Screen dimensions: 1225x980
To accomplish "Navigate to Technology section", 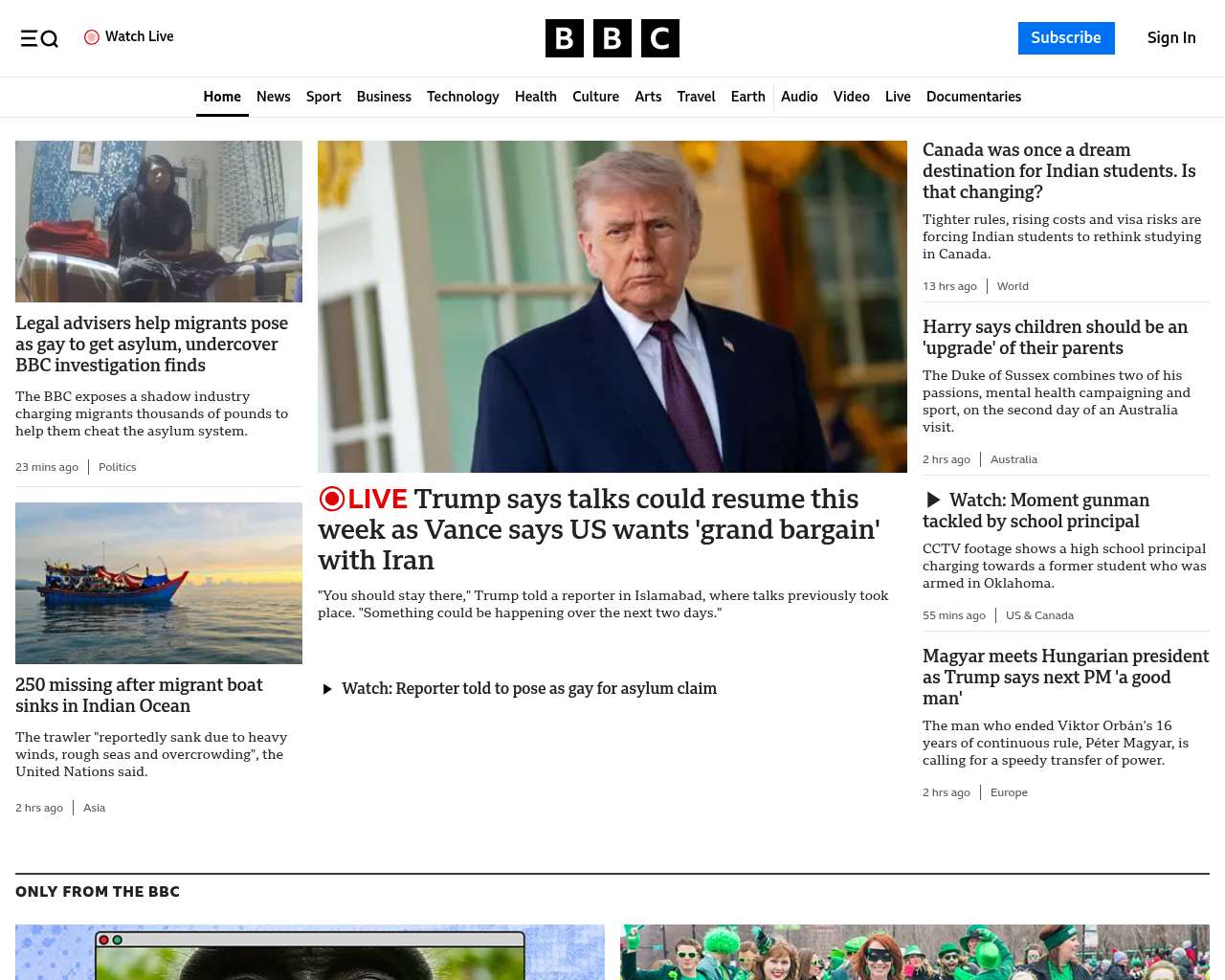I will point(463,97).
